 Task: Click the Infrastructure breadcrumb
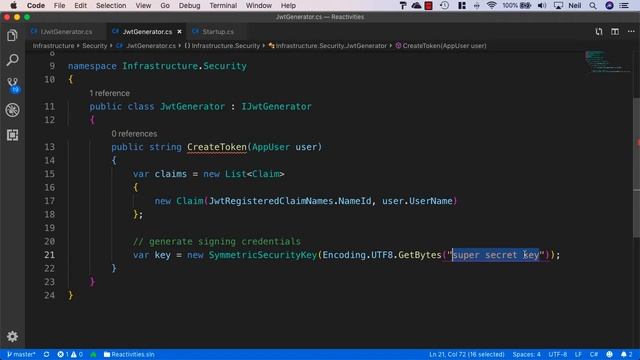(53, 46)
